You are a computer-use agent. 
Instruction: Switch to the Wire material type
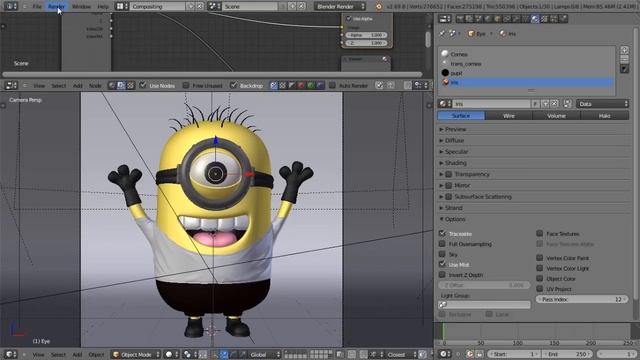click(509, 116)
